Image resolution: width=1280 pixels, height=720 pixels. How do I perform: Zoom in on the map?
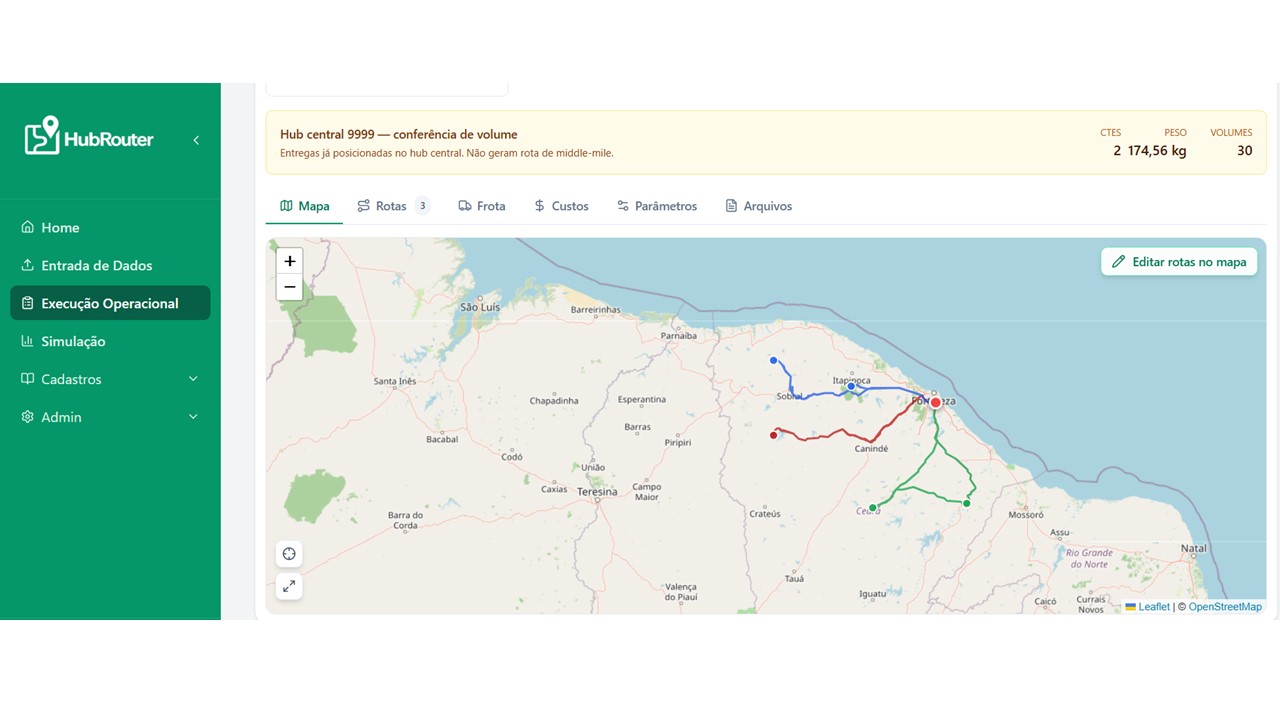(x=289, y=261)
